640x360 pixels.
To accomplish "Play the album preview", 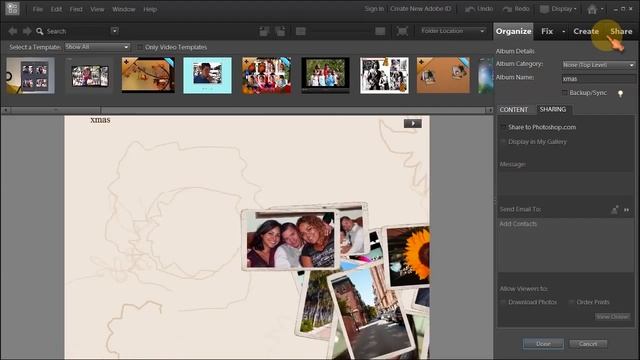I will pos(413,123).
